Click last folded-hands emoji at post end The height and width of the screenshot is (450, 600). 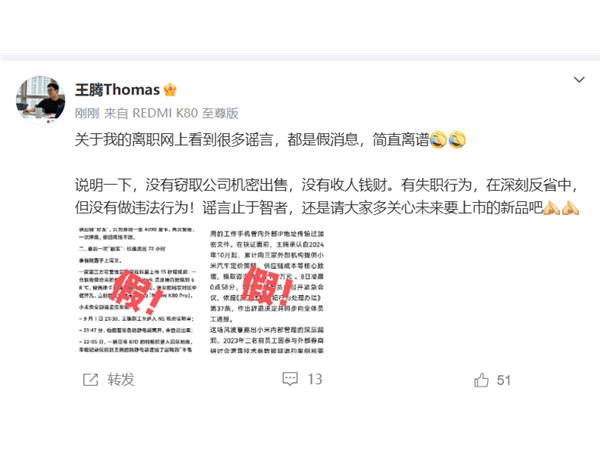tap(570, 208)
